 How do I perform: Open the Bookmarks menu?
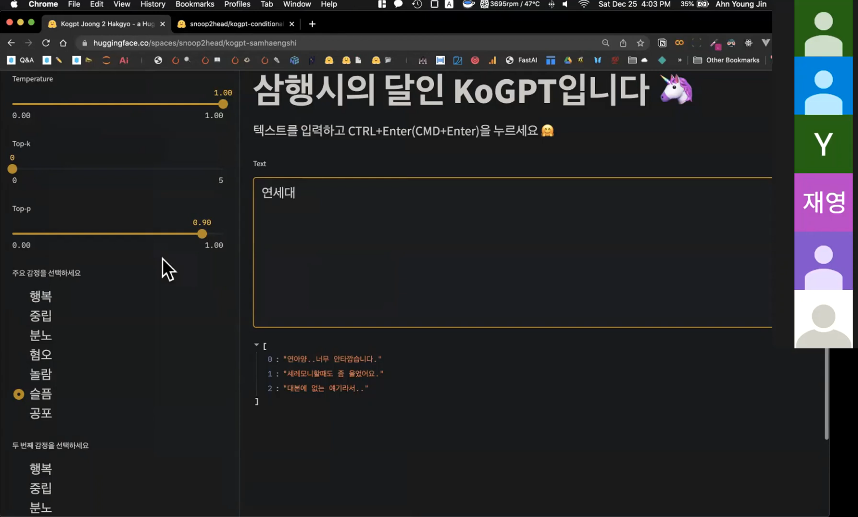pos(195,4)
